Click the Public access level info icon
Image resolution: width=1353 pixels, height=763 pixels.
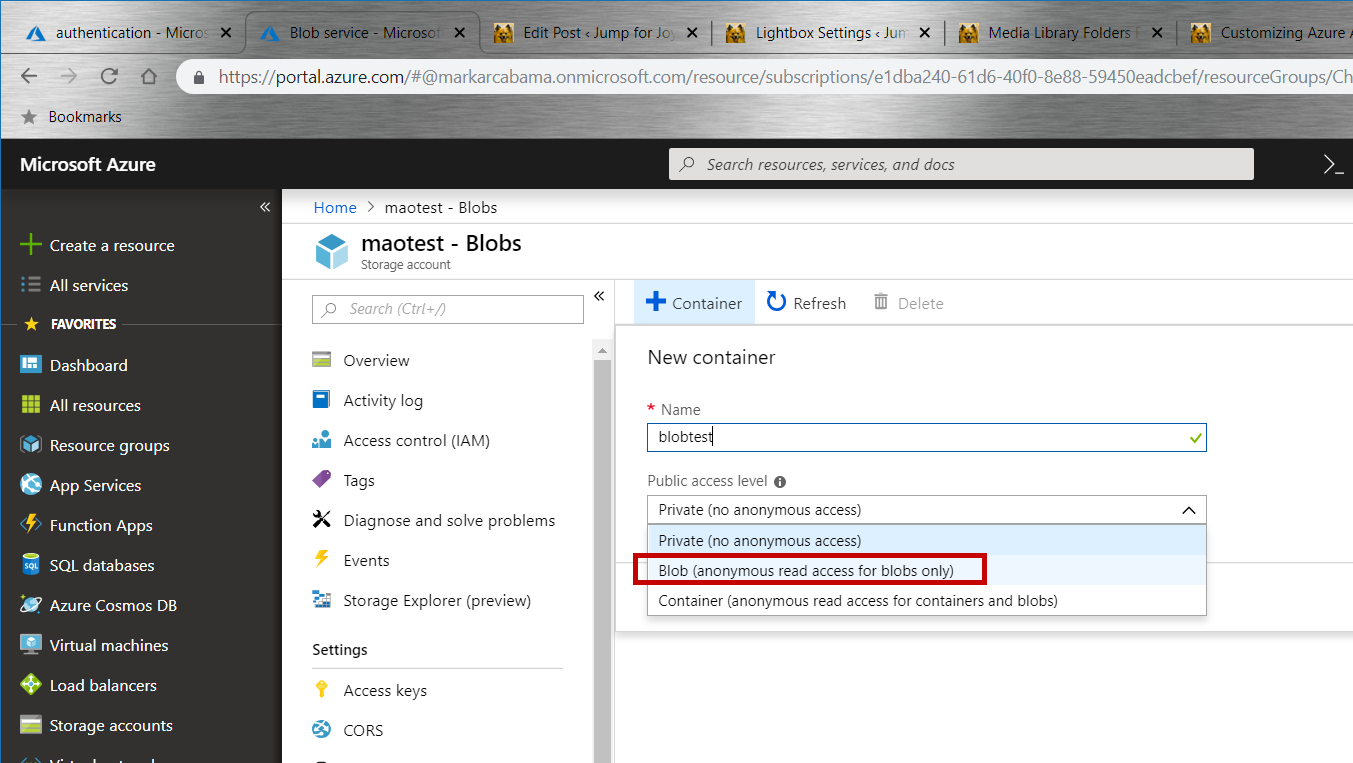[780, 481]
